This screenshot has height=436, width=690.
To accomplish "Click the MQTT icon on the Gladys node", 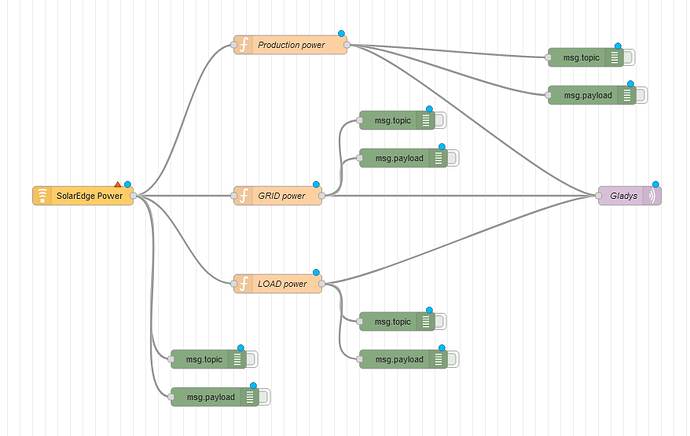I will pyautogui.click(x=652, y=196).
